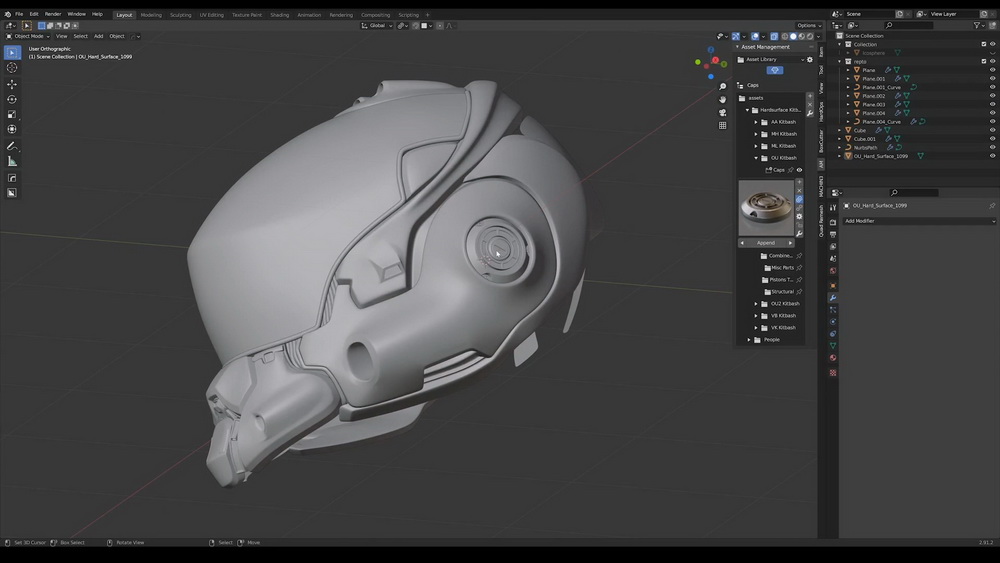Open the Render menu

pyautogui.click(x=53, y=14)
